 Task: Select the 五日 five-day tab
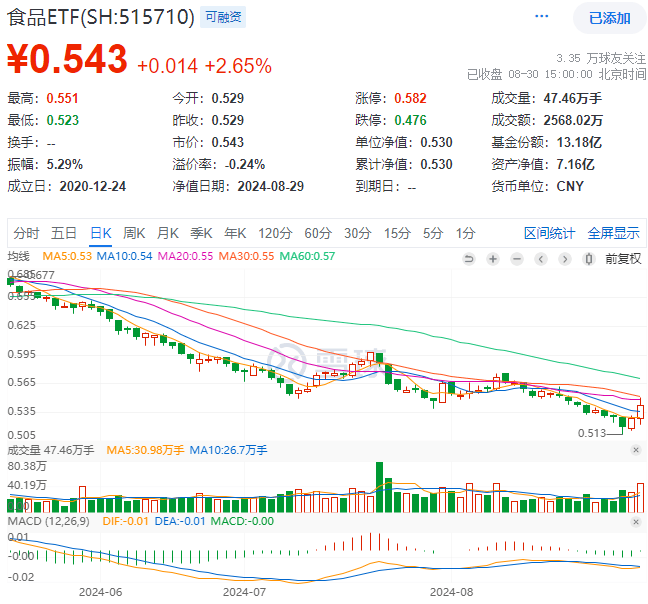(x=64, y=233)
